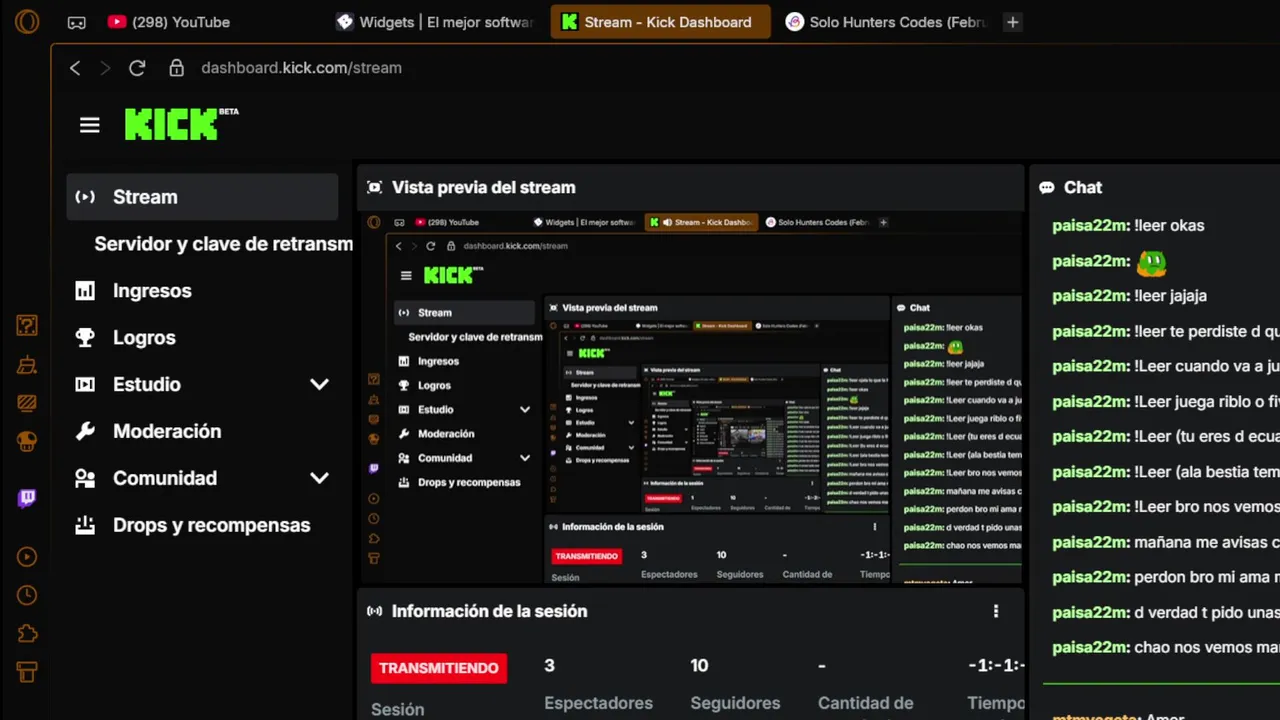This screenshot has width=1280, height=720.
Task: Click paisa22m username beside '!leer okas'
Action: 1091,226
